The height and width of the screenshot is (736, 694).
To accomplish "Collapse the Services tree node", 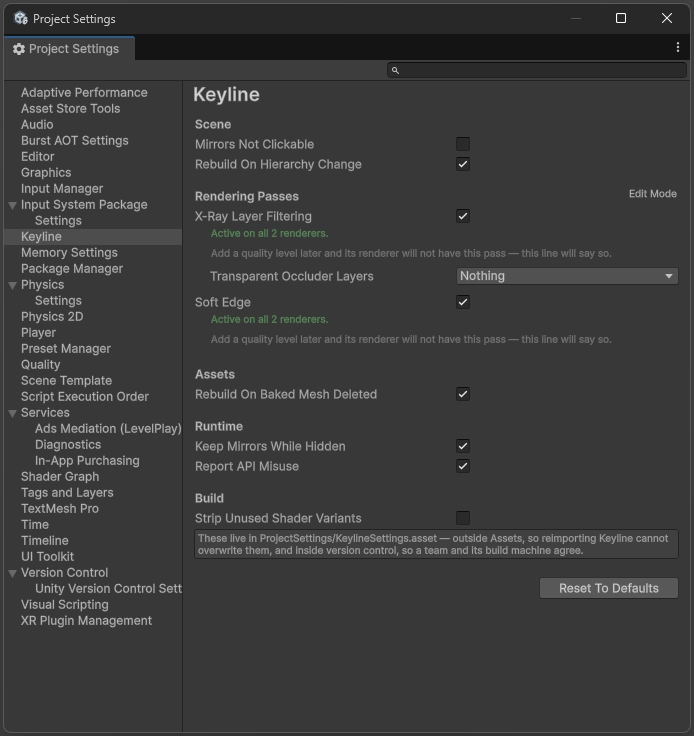I will tap(13, 413).
